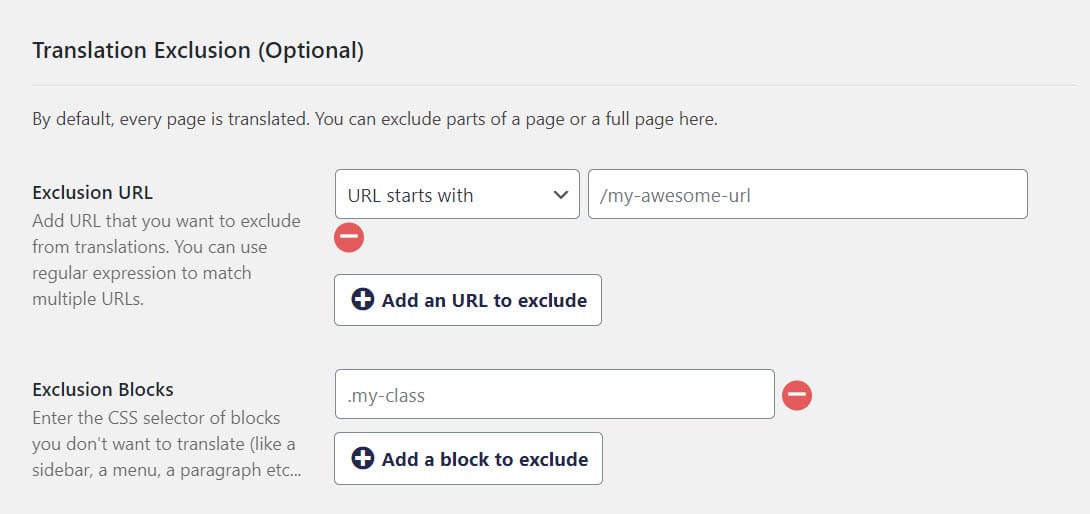Open the 'URL starts with' dropdown
Viewport: 1090px width, 514px height.
pos(457,195)
